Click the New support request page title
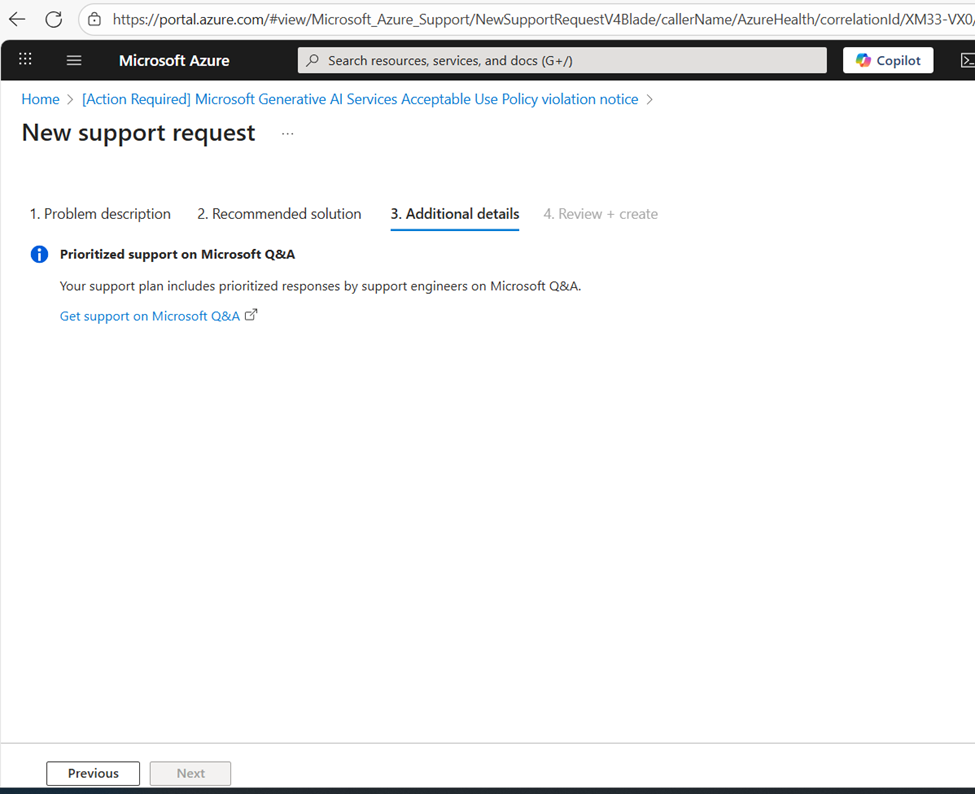This screenshot has height=794, width=975. point(139,133)
